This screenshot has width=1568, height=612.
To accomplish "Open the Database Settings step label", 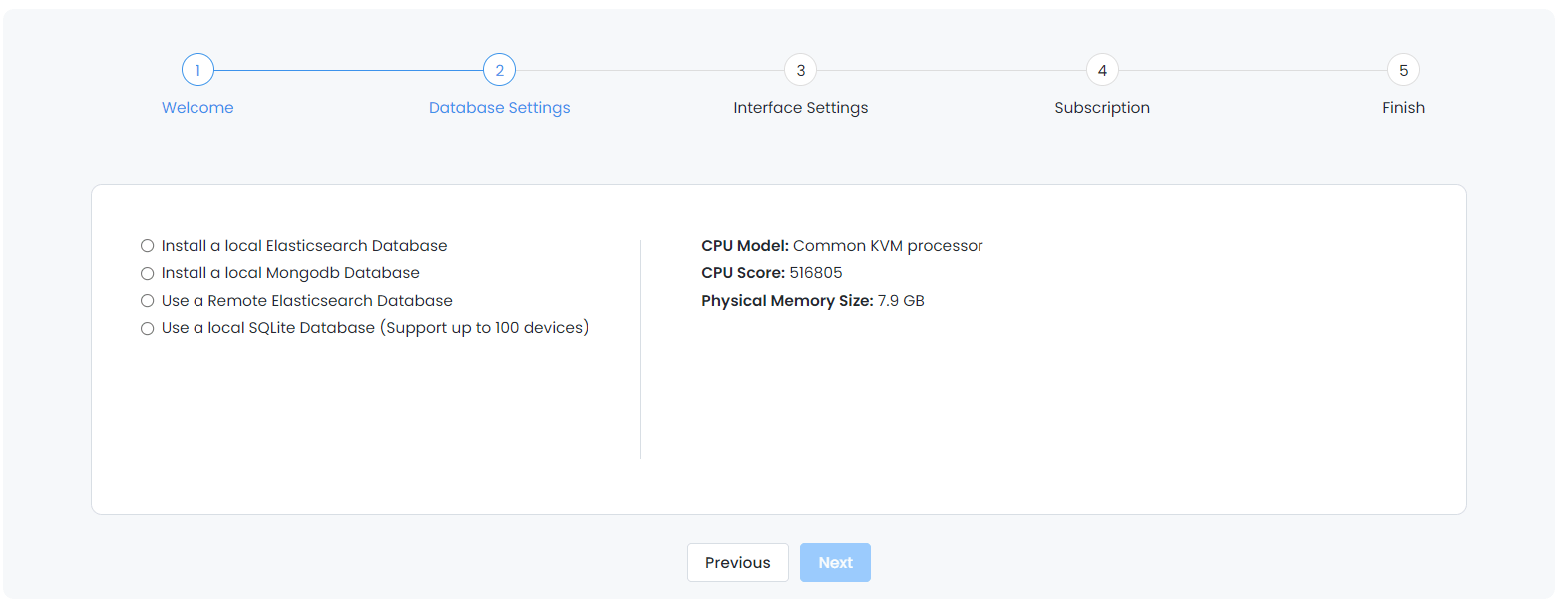I will (x=499, y=108).
